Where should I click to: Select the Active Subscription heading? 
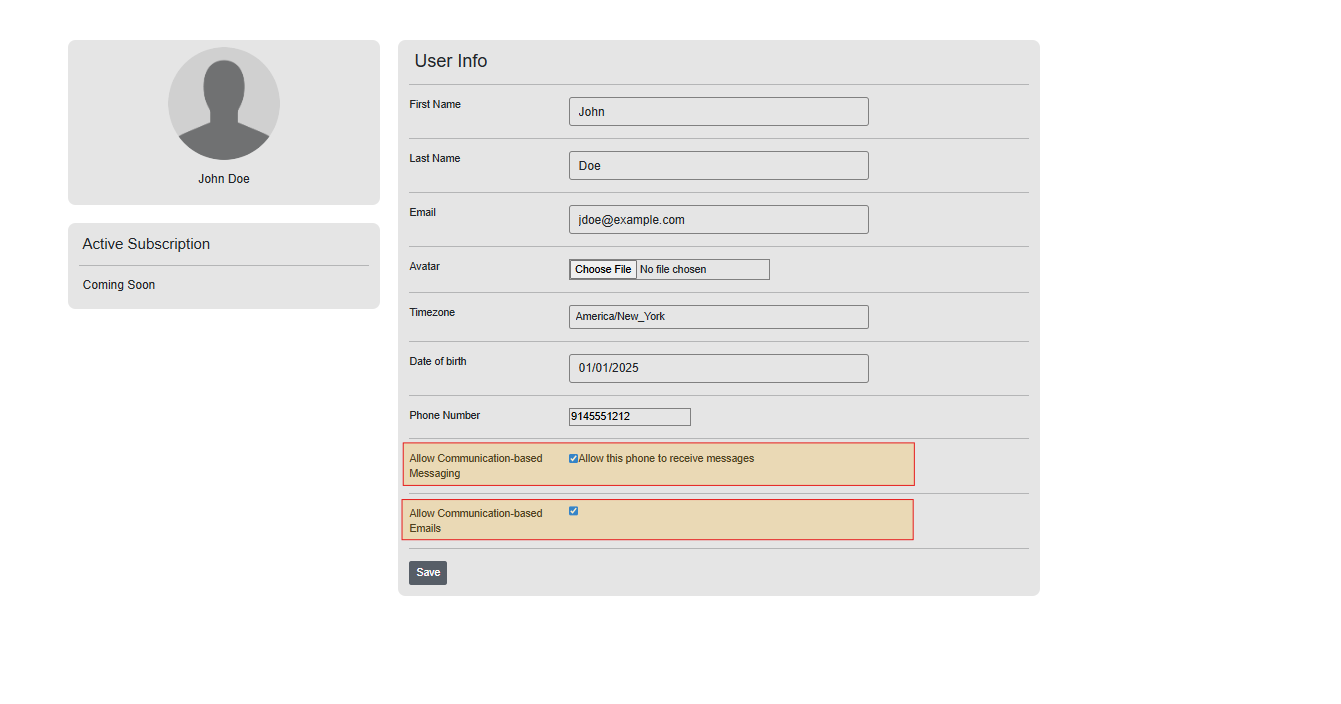(146, 244)
